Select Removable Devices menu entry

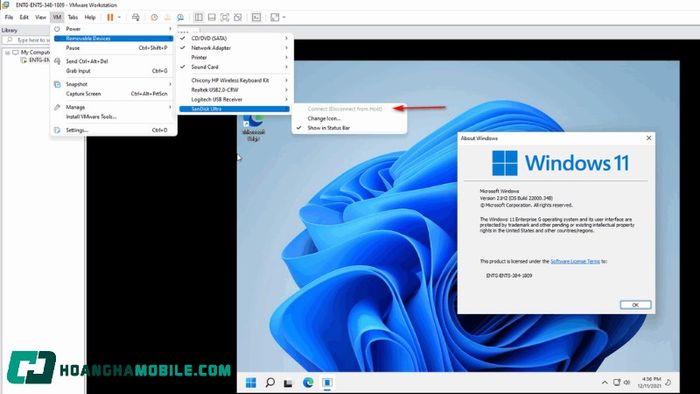113,38
